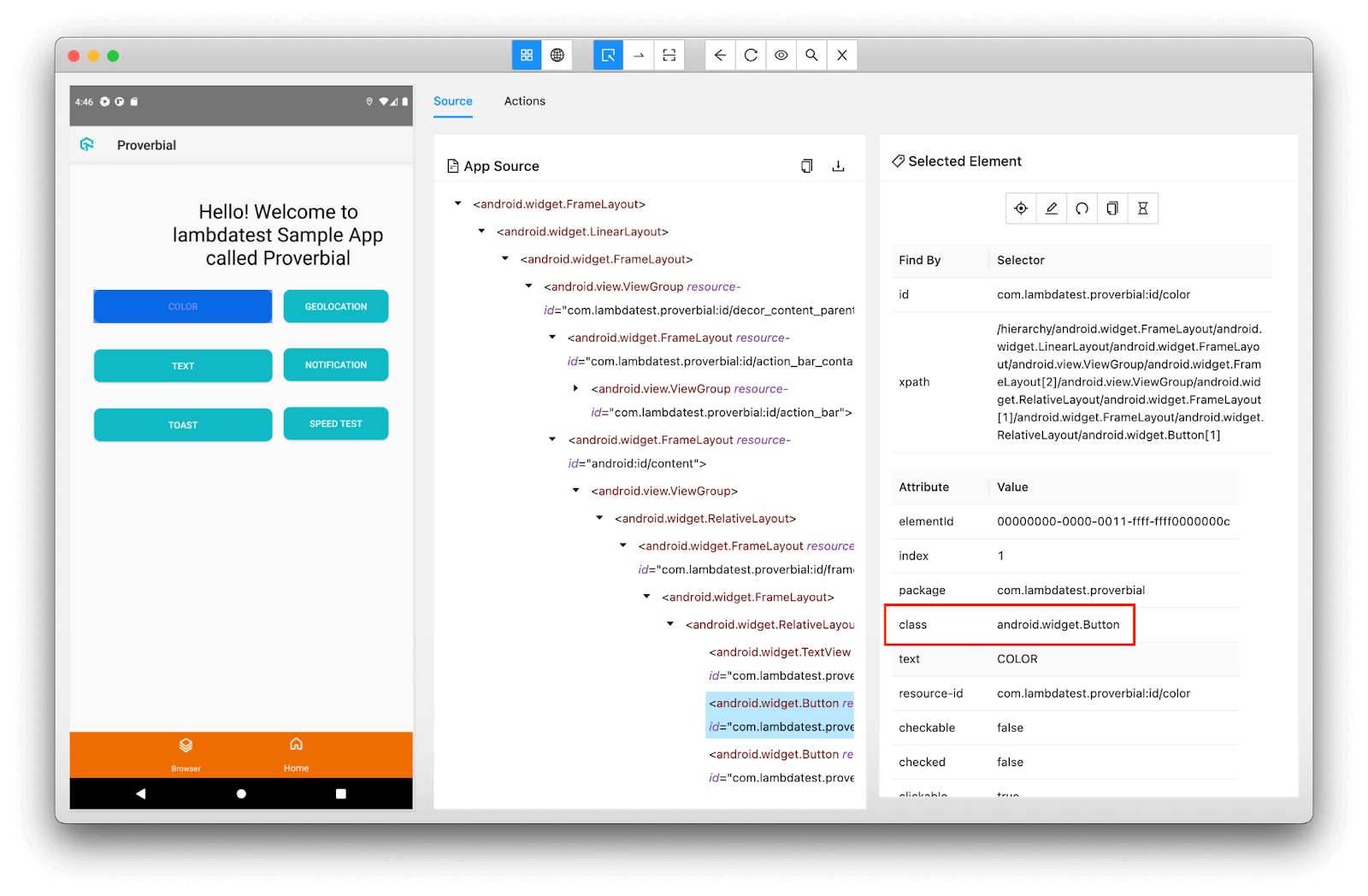This screenshot has width=1368, height=896.
Task: Switch to web/hybrid context using globe icon
Action: [557, 55]
